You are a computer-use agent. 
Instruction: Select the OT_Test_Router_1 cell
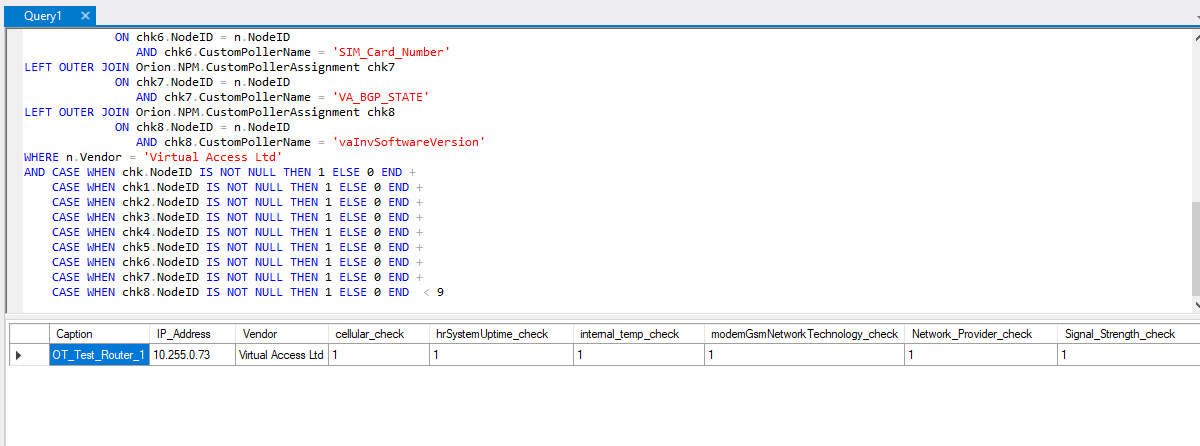click(99, 354)
